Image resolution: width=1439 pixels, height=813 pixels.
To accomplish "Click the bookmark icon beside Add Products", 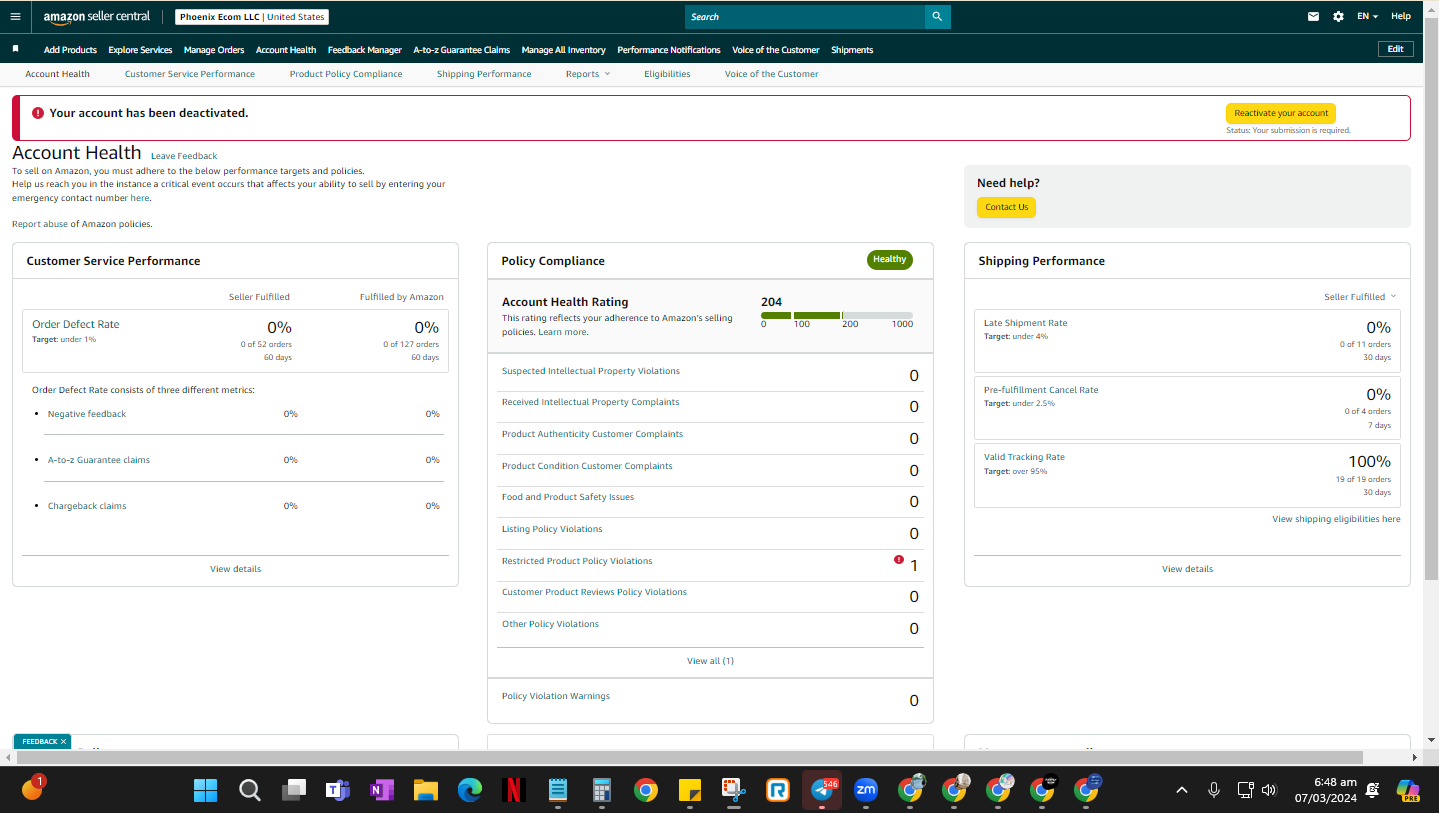I will pos(15,49).
